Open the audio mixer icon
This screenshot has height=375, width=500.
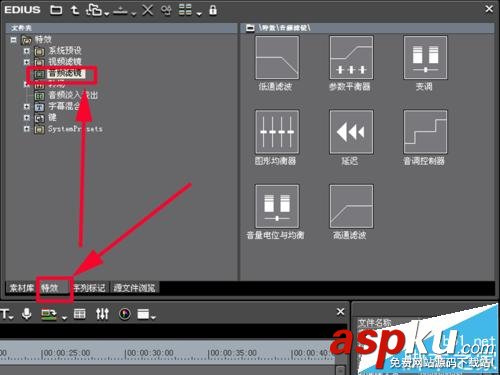pyautogui.click(x=102, y=314)
